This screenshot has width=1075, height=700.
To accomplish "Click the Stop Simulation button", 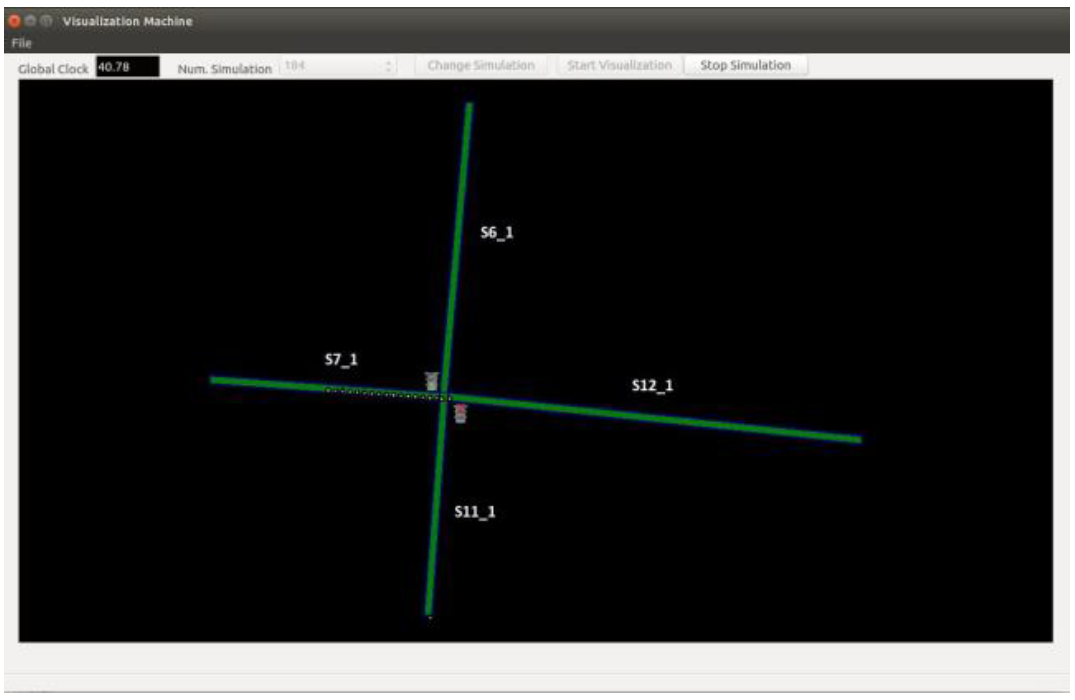I will 745,66.
